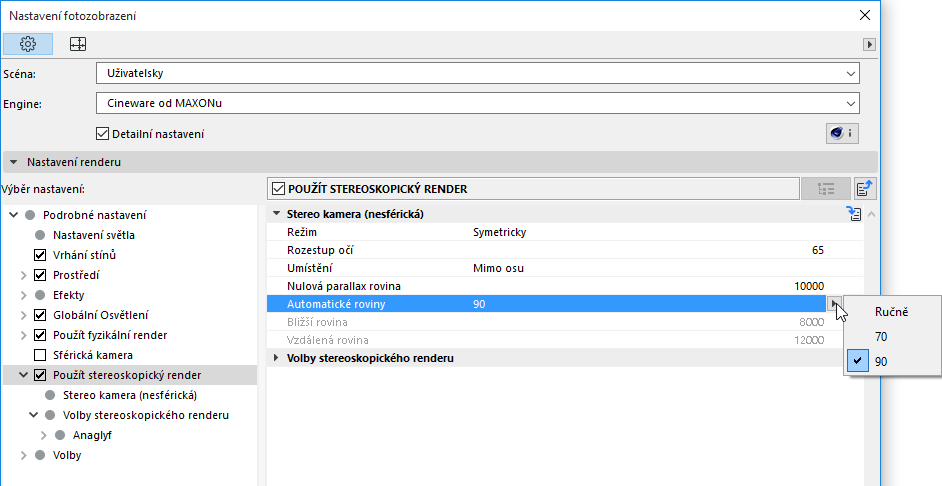942x486 pixels.
Task: Click the arrow button on Automatické roviny row
Action: pyautogui.click(x=833, y=304)
